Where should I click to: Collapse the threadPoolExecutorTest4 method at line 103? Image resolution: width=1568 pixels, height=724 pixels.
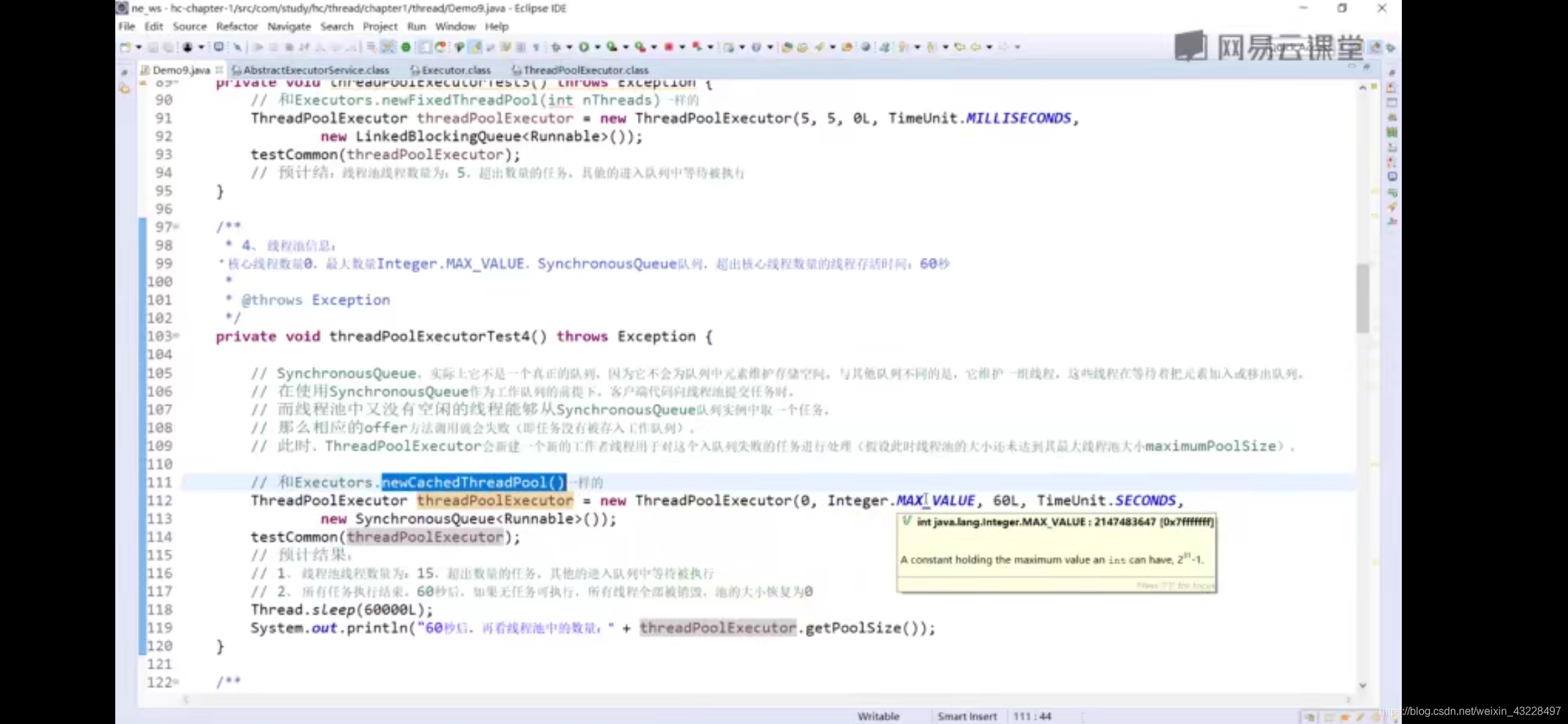click(177, 336)
